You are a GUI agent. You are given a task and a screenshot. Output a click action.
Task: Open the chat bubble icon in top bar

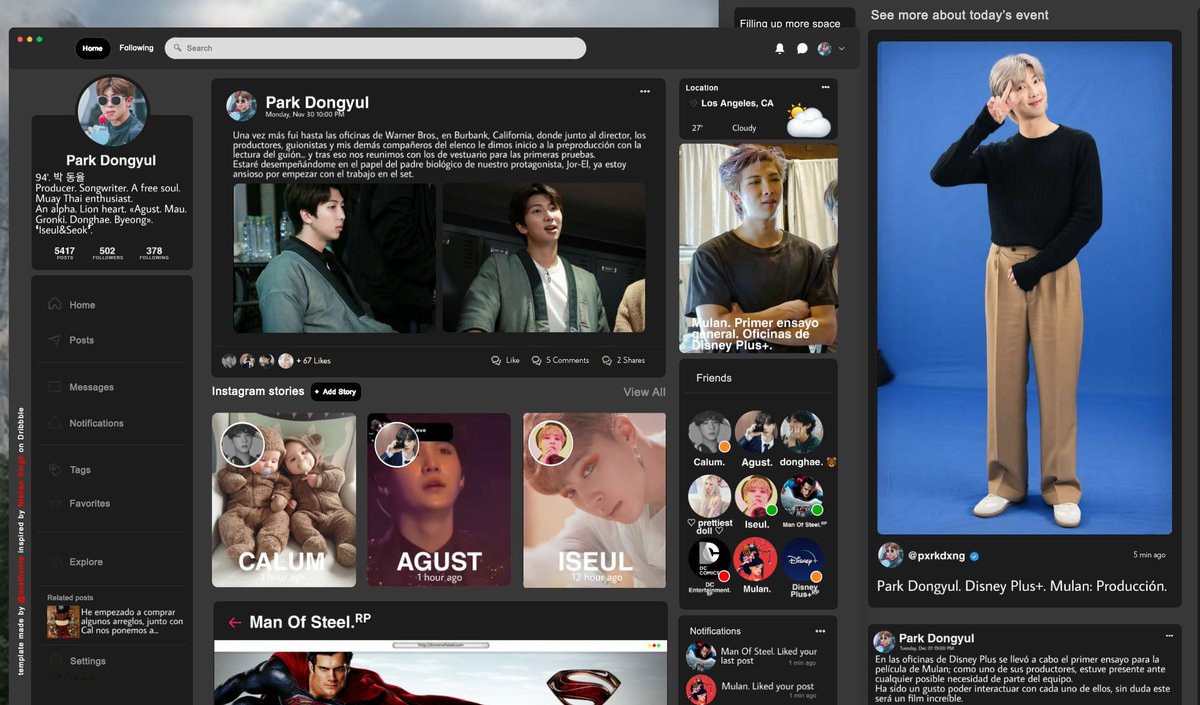pyautogui.click(x=802, y=48)
